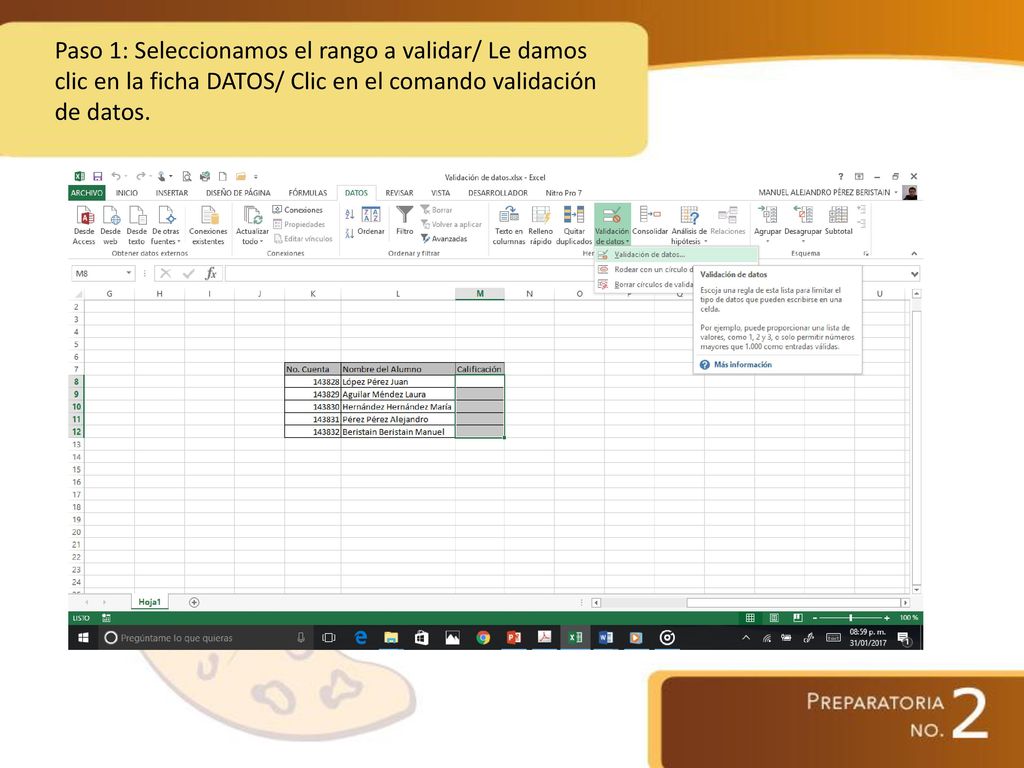This screenshot has width=1024, height=768.
Task: Switch to the INICIO tab
Action: click(x=127, y=193)
